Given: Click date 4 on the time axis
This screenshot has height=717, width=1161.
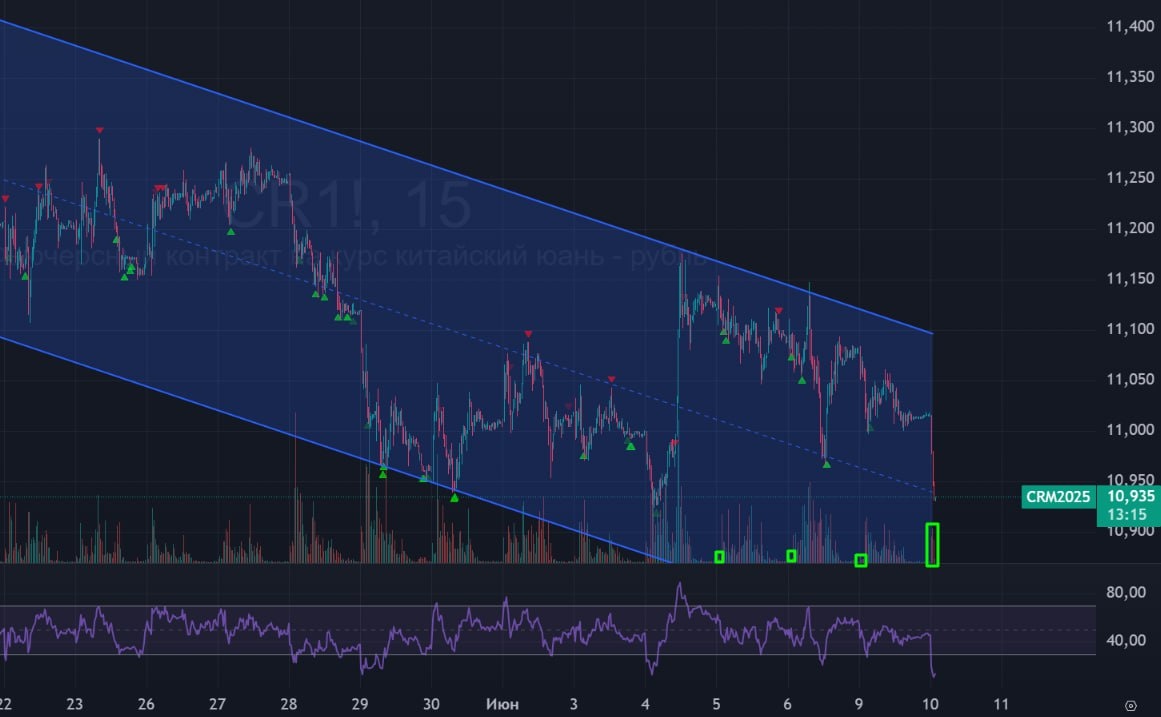Looking at the screenshot, I should pyautogui.click(x=645, y=704).
